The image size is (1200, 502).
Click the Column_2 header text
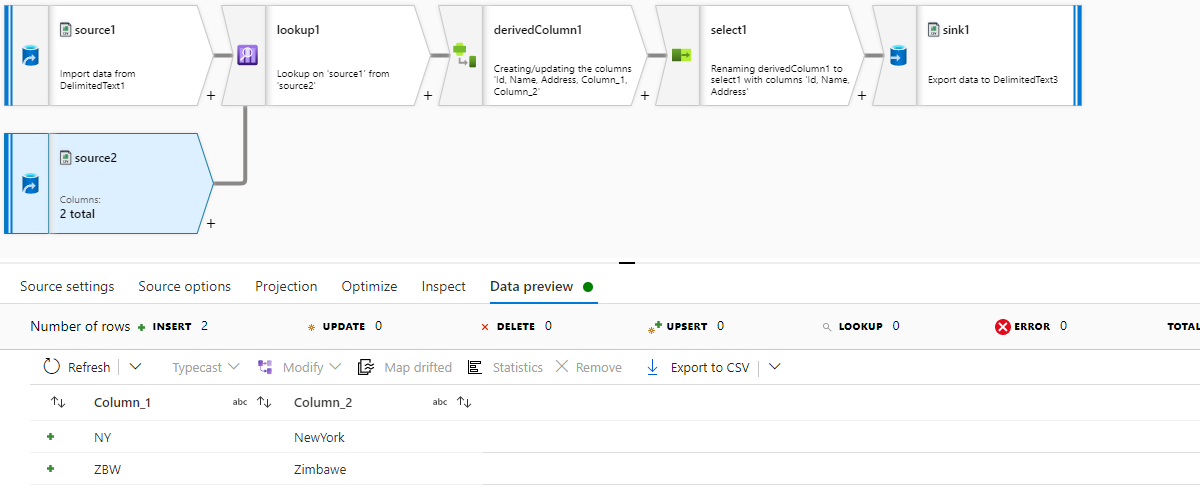(x=323, y=402)
